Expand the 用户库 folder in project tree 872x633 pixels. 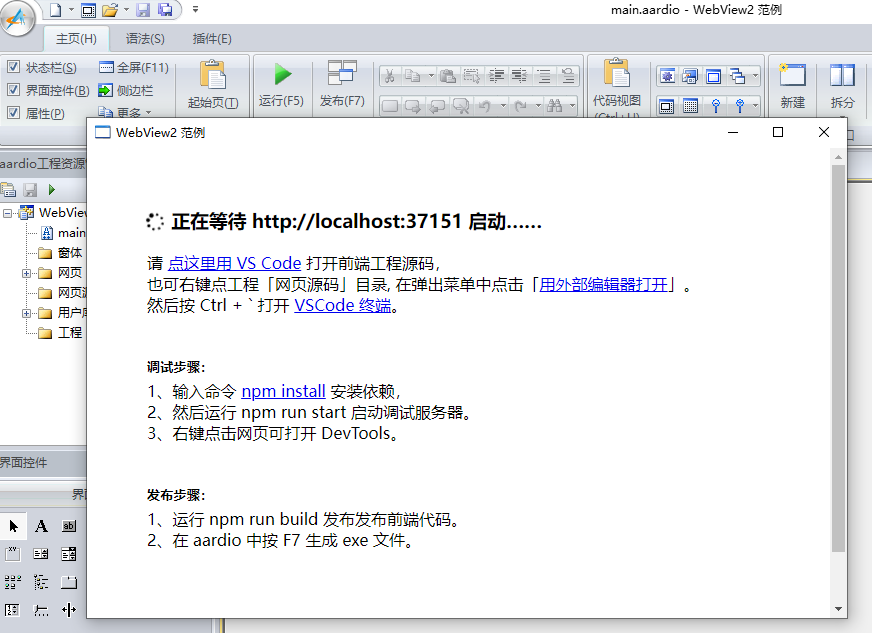[26, 313]
